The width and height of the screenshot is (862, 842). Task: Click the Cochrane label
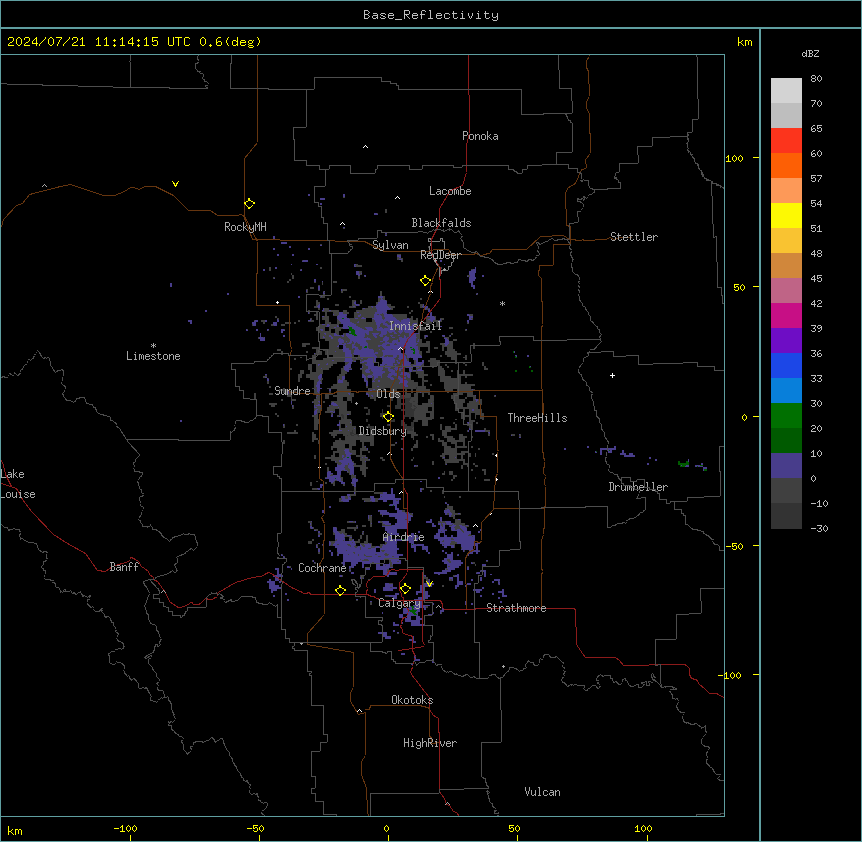tap(322, 568)
